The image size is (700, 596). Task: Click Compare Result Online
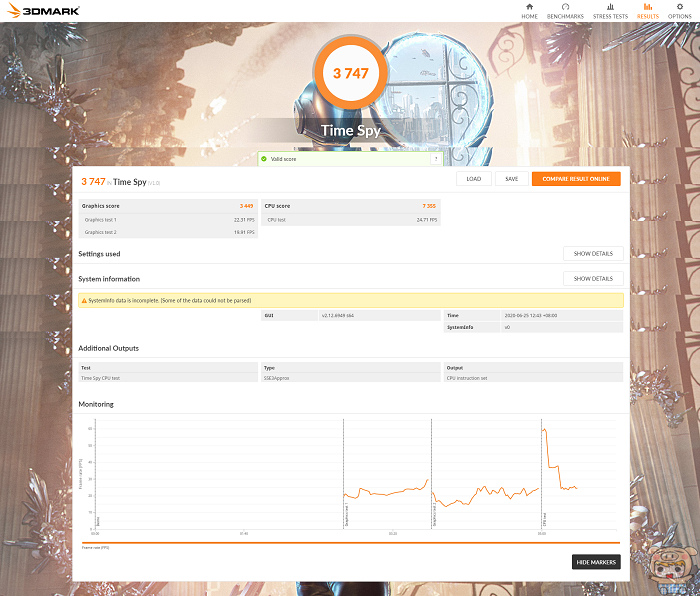pos(576,179)
